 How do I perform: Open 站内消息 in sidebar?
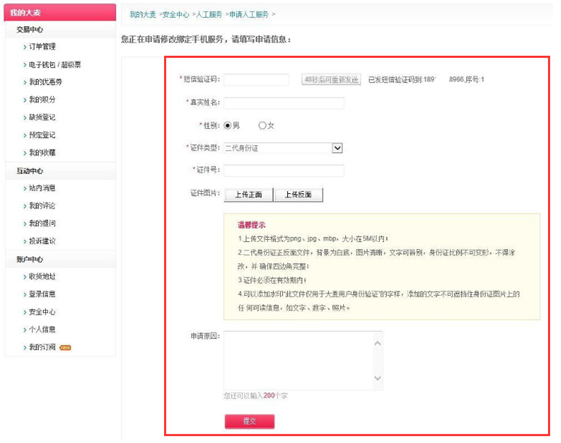(42, 188)
